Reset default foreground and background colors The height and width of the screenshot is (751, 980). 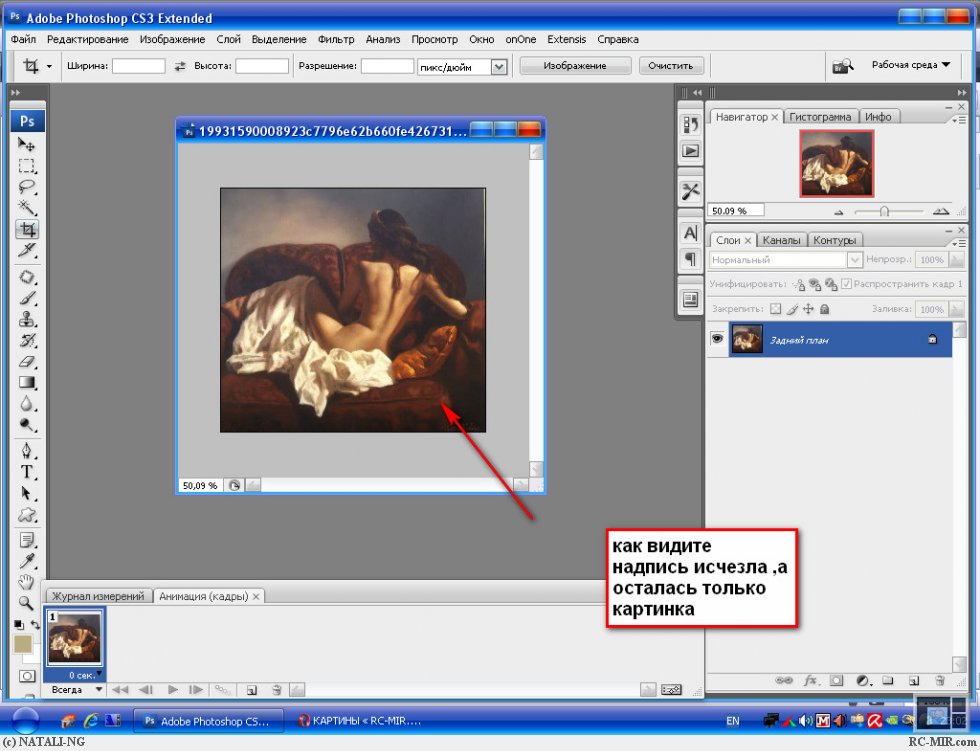(19, 625)
